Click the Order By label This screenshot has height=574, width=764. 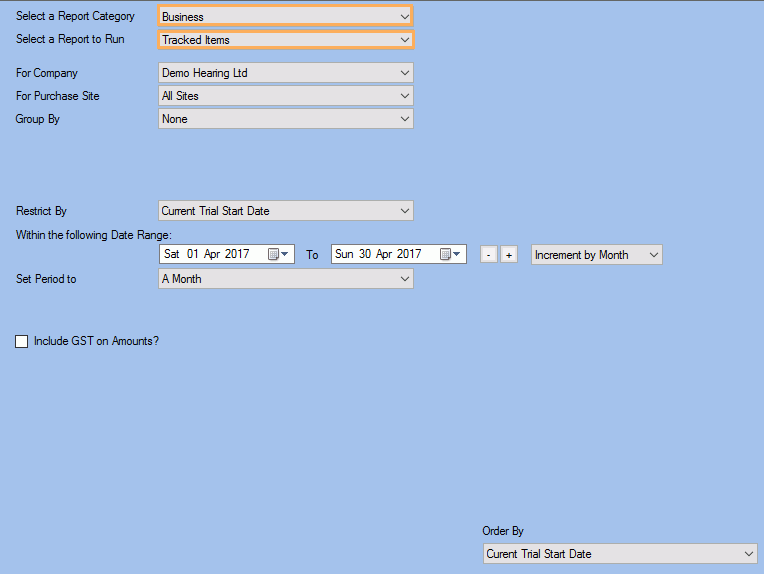503,531
